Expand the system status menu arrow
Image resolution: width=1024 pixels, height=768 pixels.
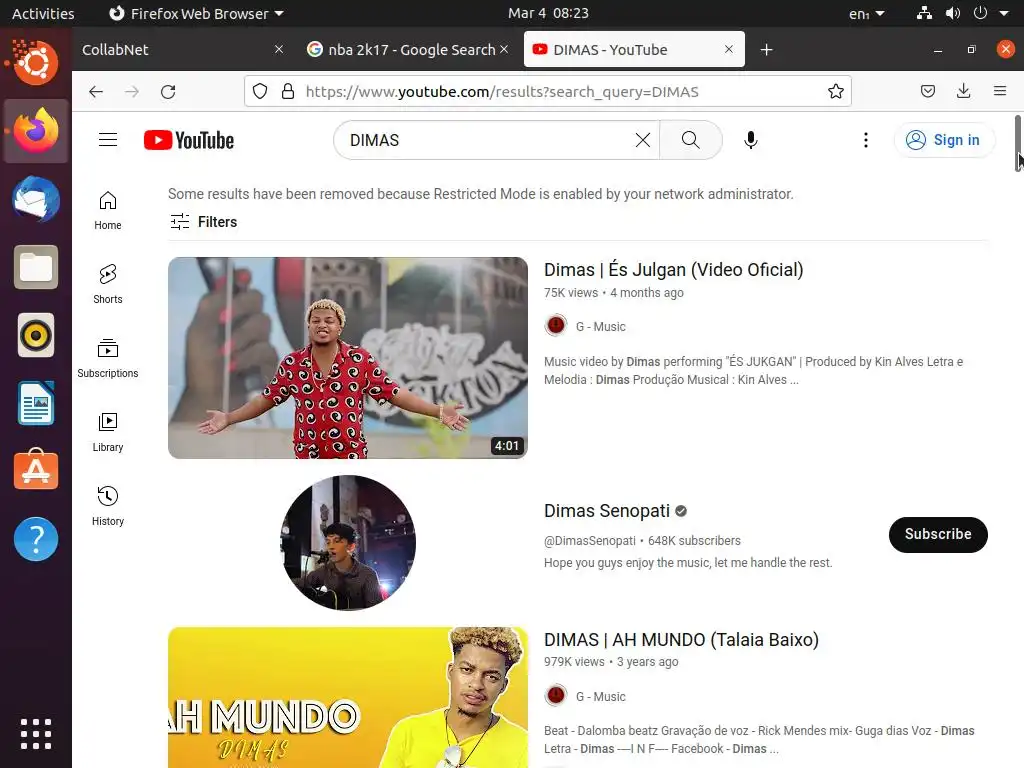click(x=1004, y=13)
